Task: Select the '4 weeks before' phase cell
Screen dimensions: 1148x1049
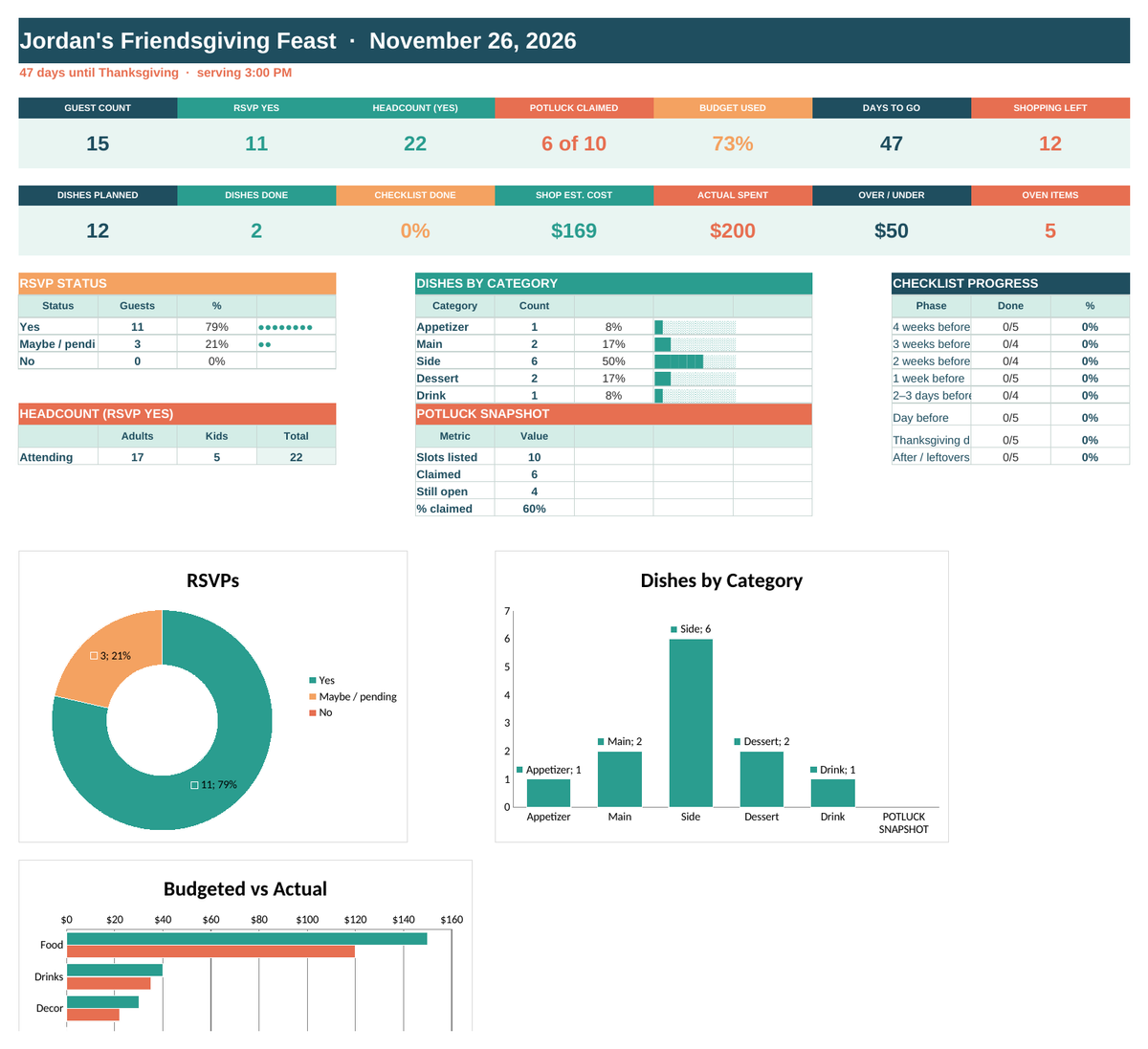Action: pyautogui.click(x=931, y=327)
